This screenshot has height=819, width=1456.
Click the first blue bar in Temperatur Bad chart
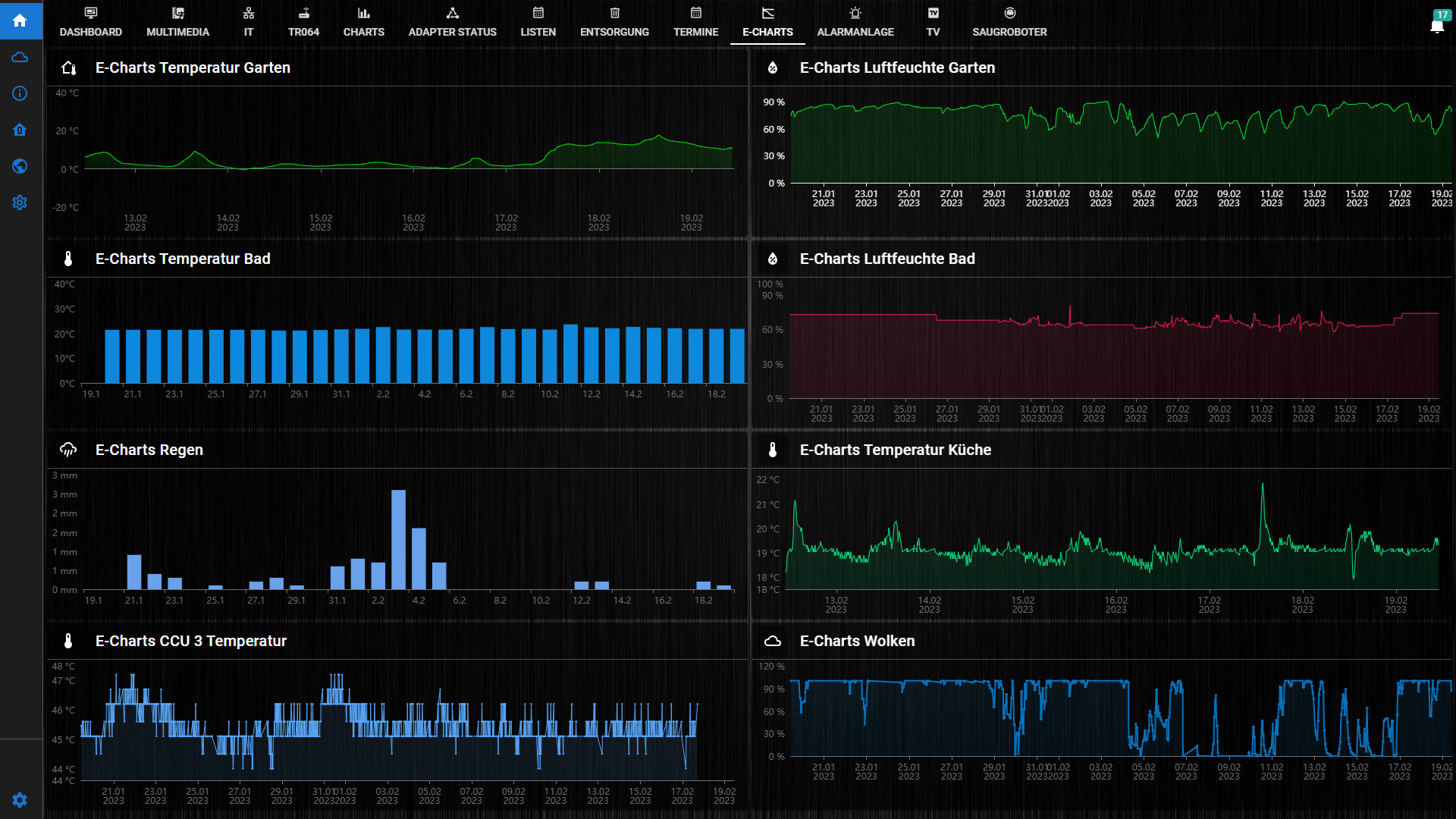point(112,356)
